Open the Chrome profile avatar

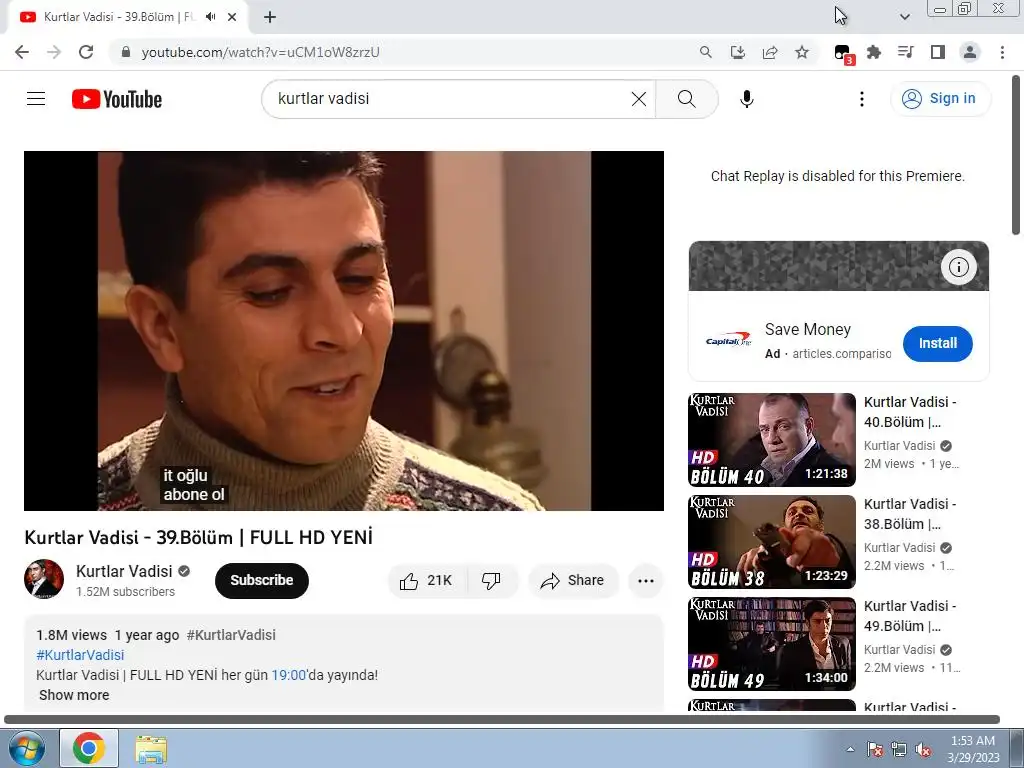tap(970, 52)
